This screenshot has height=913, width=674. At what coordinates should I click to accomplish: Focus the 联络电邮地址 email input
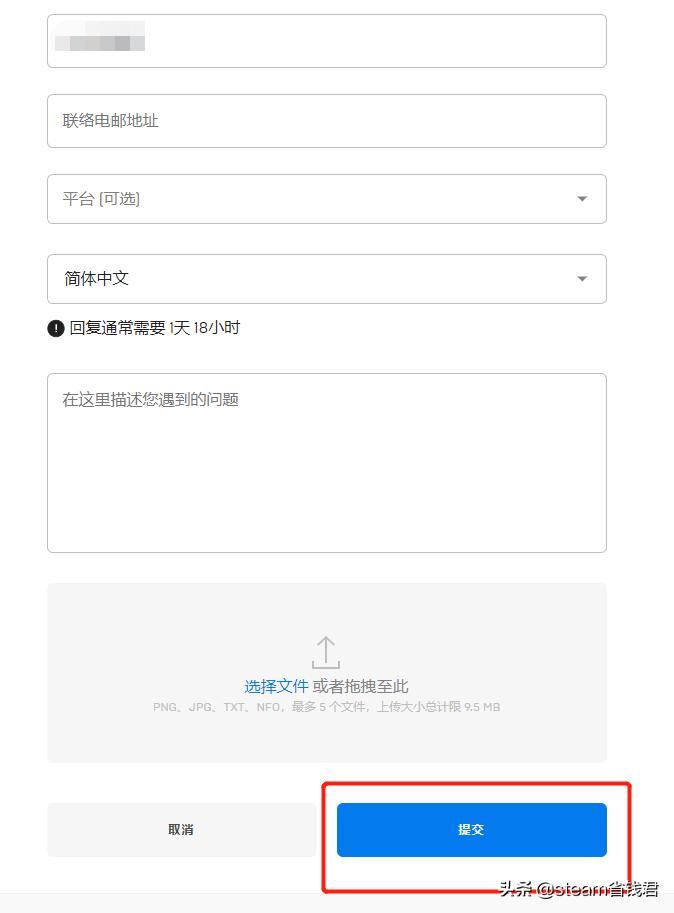(x=327, y=120)
